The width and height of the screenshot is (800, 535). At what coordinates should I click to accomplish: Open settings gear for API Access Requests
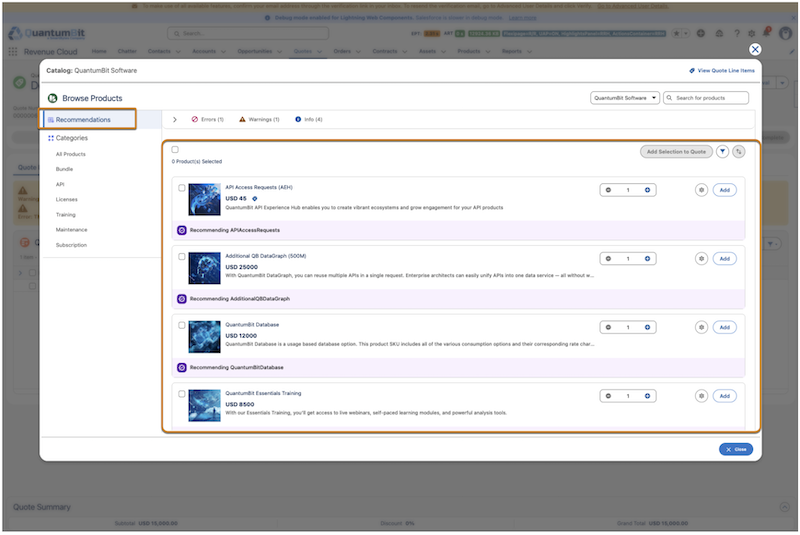tap(702, 190)
